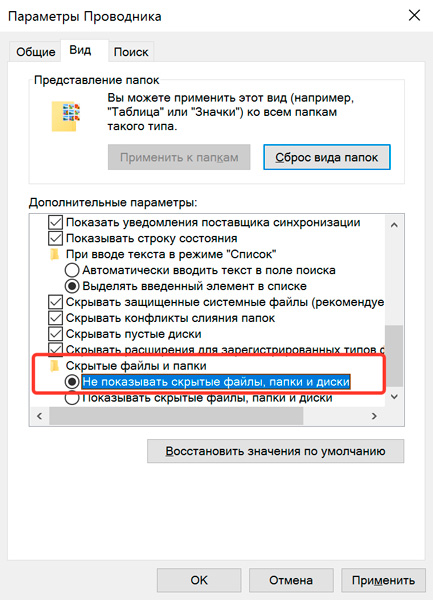
Task: Click 'Восстановить значения по умолчанию' button
Action: [x=275, y=451]
